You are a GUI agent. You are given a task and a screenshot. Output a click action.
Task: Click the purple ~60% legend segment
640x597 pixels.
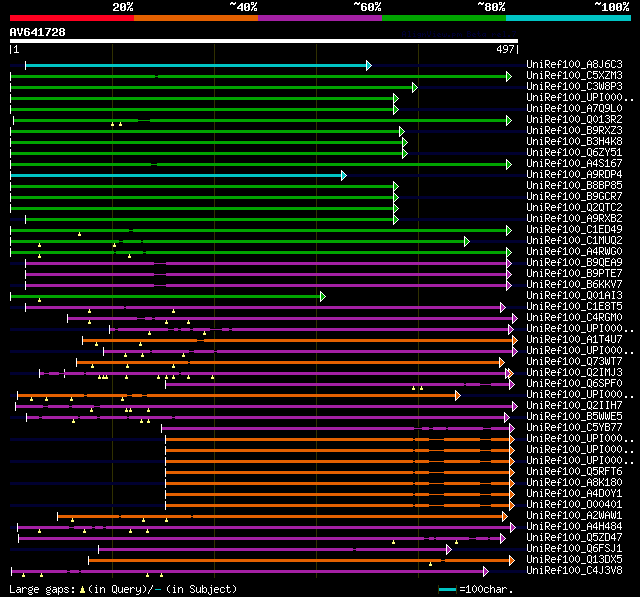tap(320, 18)
